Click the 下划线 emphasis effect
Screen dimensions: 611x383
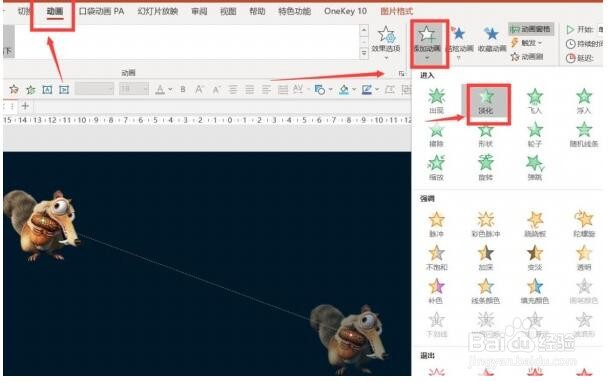point(436,325)
